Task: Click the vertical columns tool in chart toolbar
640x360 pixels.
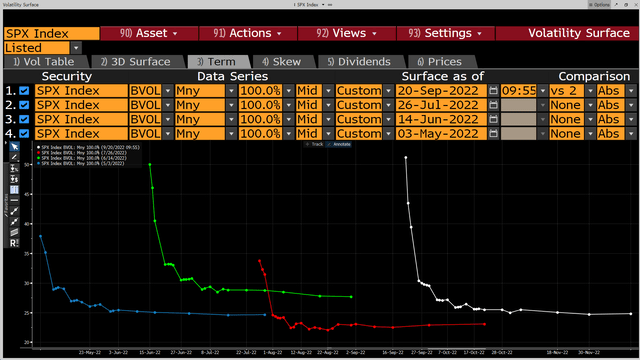Action: [14, 189]
